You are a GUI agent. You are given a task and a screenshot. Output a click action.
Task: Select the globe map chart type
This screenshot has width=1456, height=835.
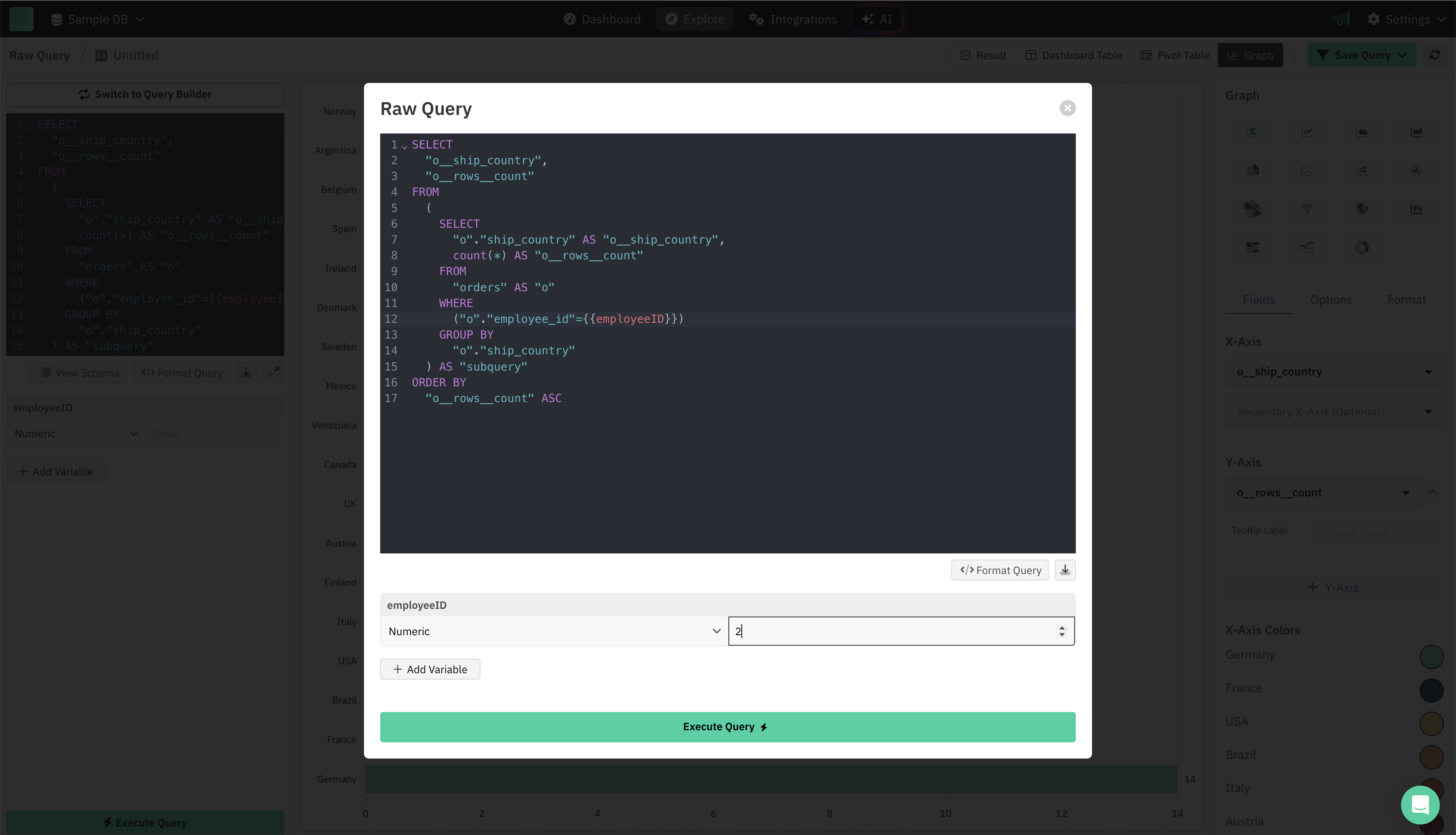(x=1362, y=209)
